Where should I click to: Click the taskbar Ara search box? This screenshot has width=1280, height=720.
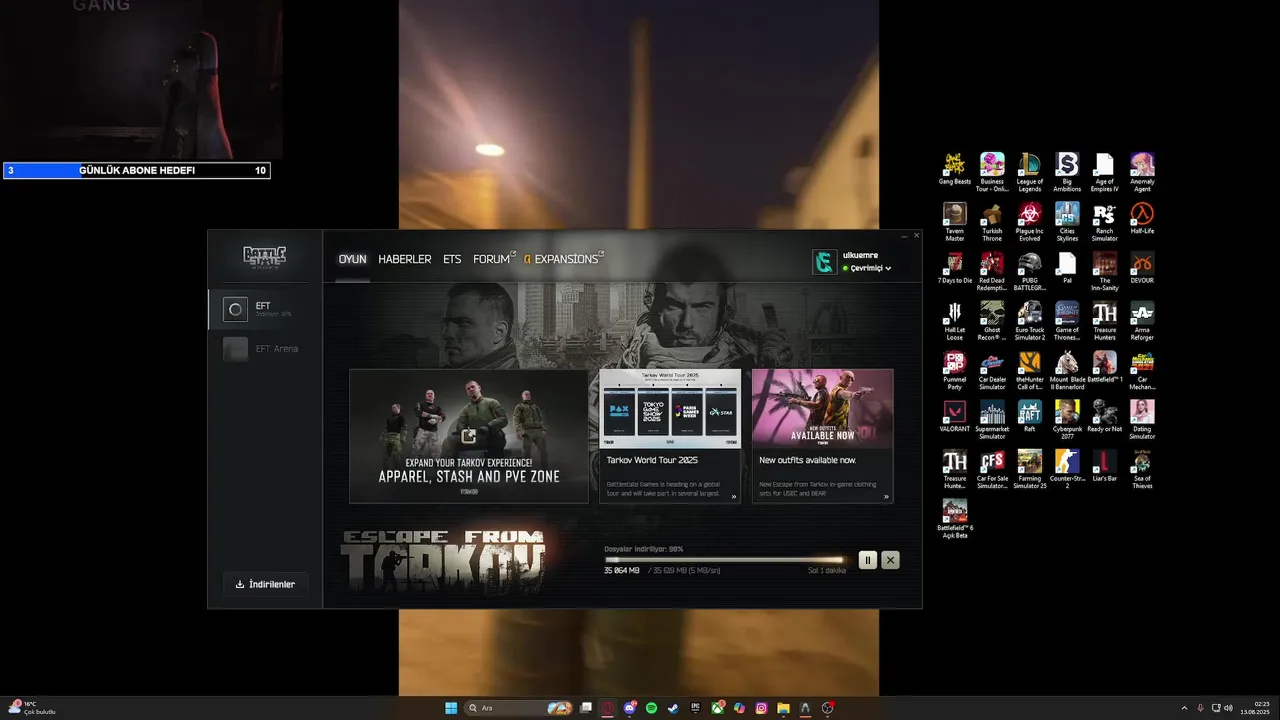519,708
